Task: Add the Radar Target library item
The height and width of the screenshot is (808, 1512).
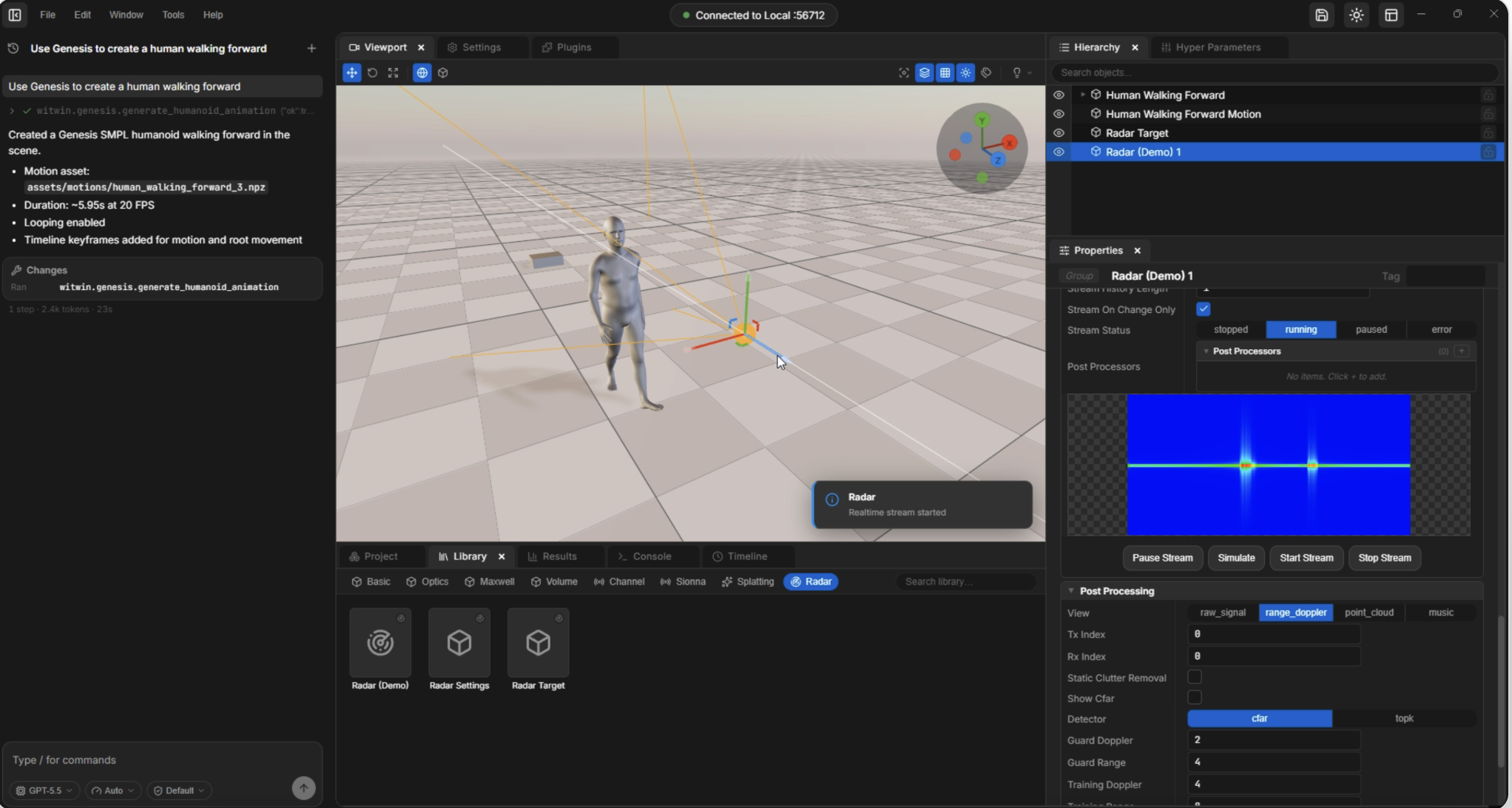Action: point(538,650)
